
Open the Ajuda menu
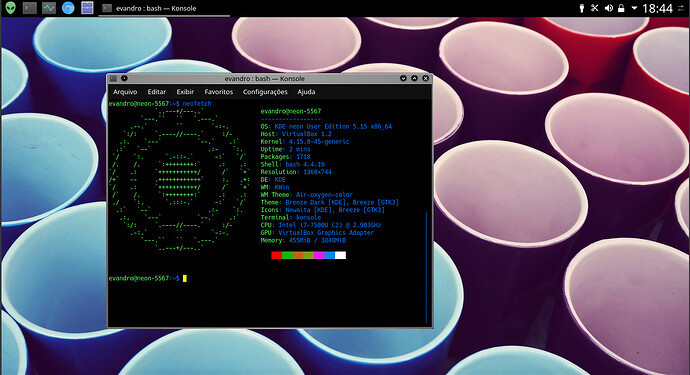(306, 92)
